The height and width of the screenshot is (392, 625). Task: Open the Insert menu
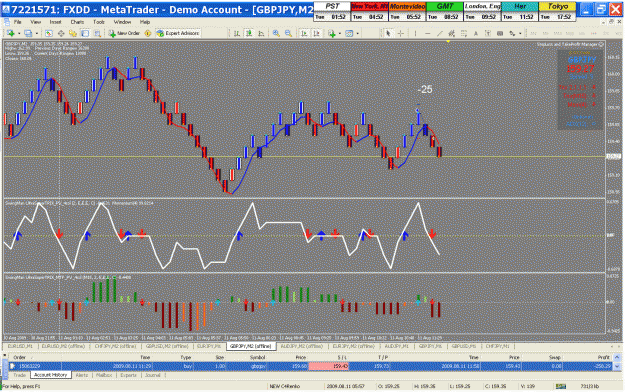55,22
